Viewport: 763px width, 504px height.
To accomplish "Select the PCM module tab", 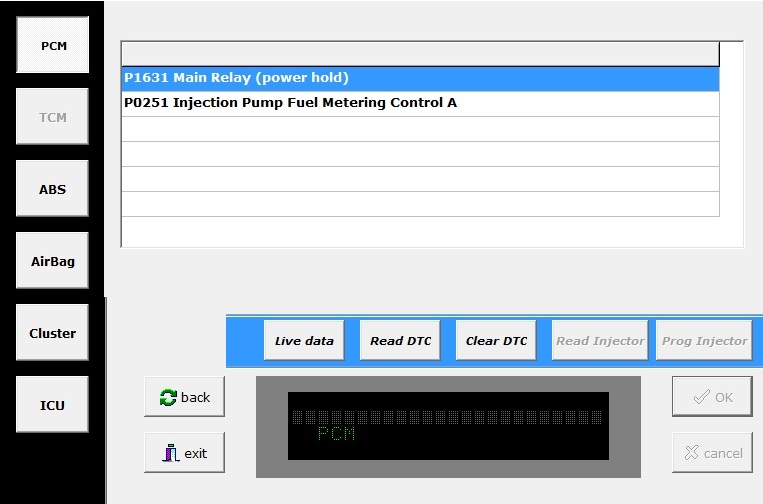I will [x=53, y=45].
